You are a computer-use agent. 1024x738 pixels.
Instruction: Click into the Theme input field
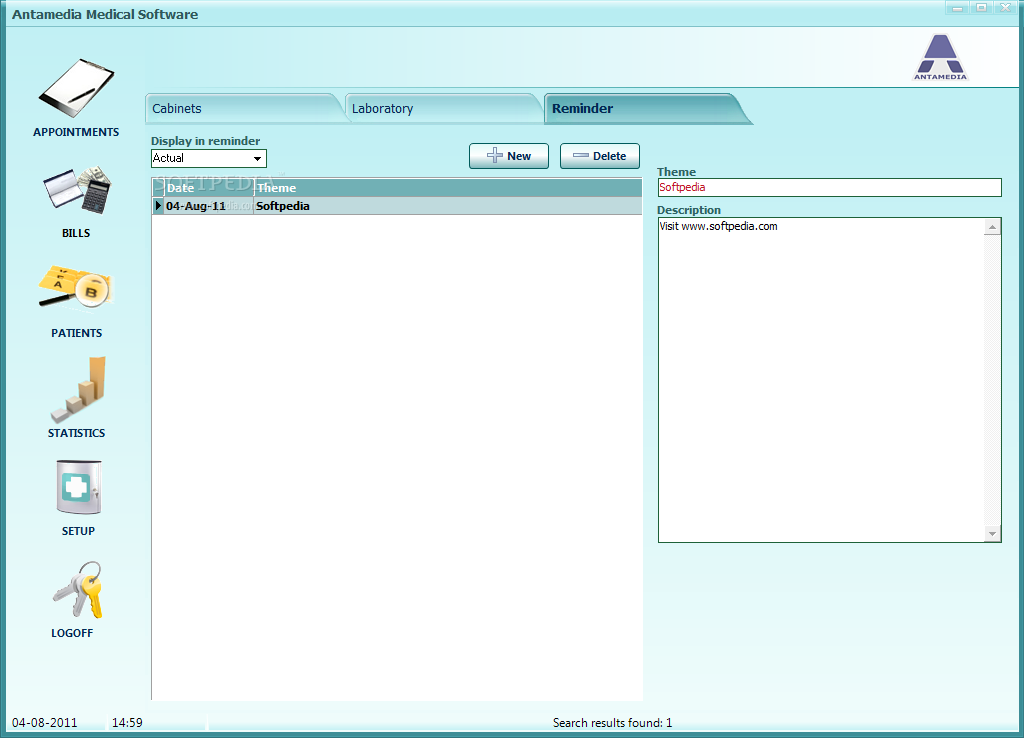pos(829,187)
